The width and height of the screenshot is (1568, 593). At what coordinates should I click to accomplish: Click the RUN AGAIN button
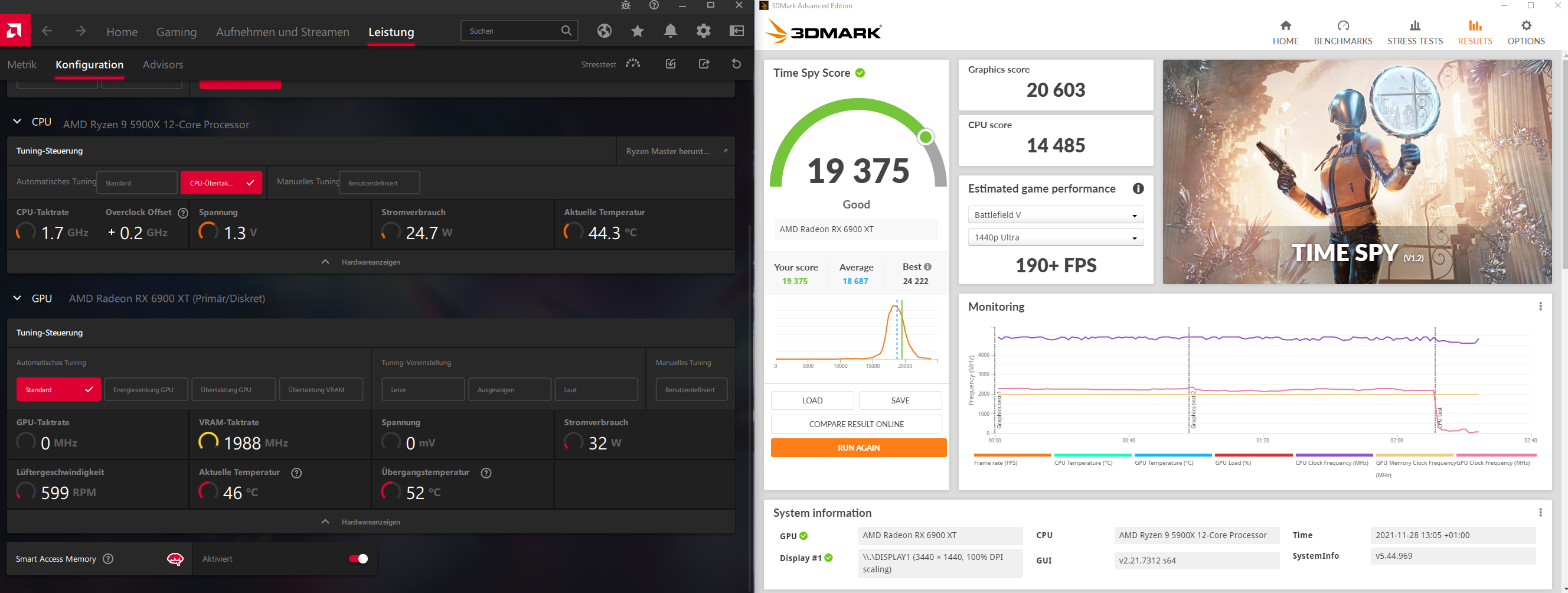point(858,448)
